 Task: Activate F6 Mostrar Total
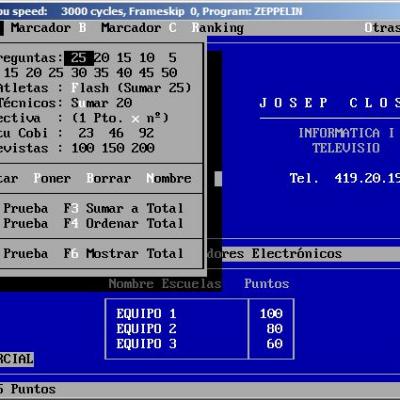[124, 254]
